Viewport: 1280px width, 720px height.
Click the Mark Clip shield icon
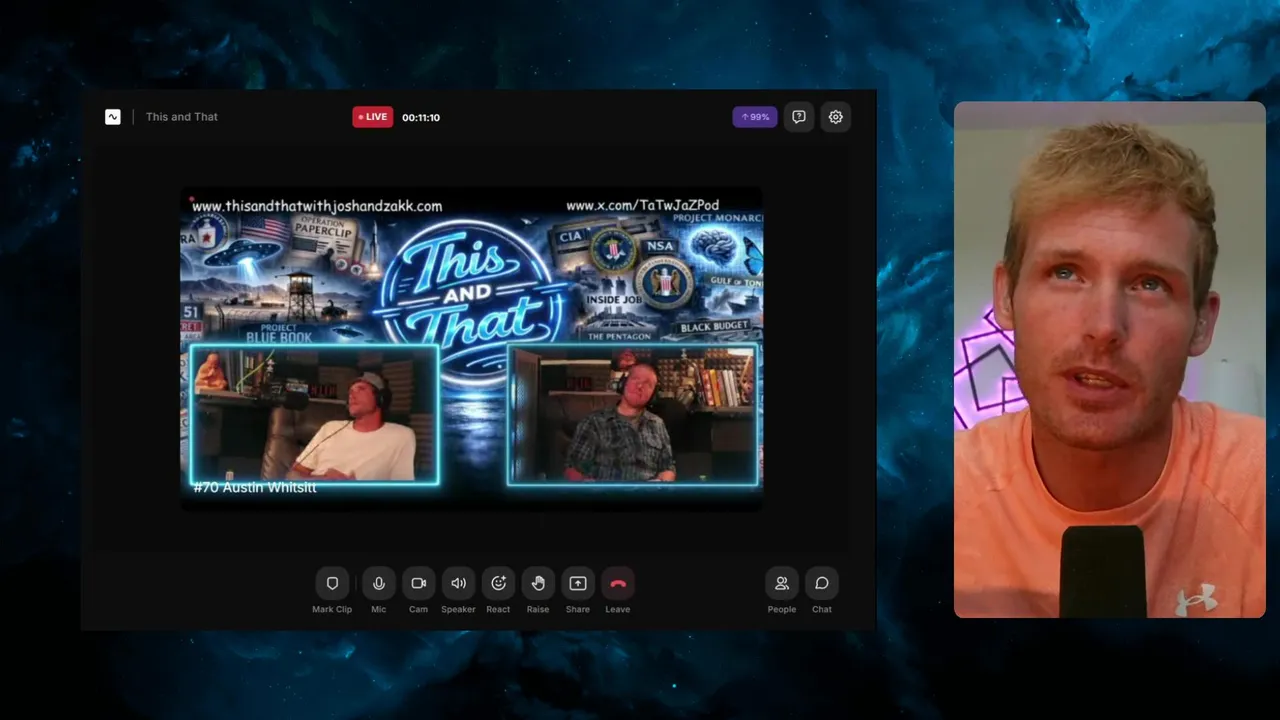(x=332, y=583)
